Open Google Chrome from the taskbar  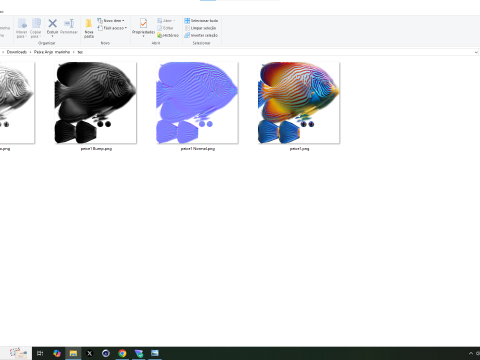[x=122, y=353]
